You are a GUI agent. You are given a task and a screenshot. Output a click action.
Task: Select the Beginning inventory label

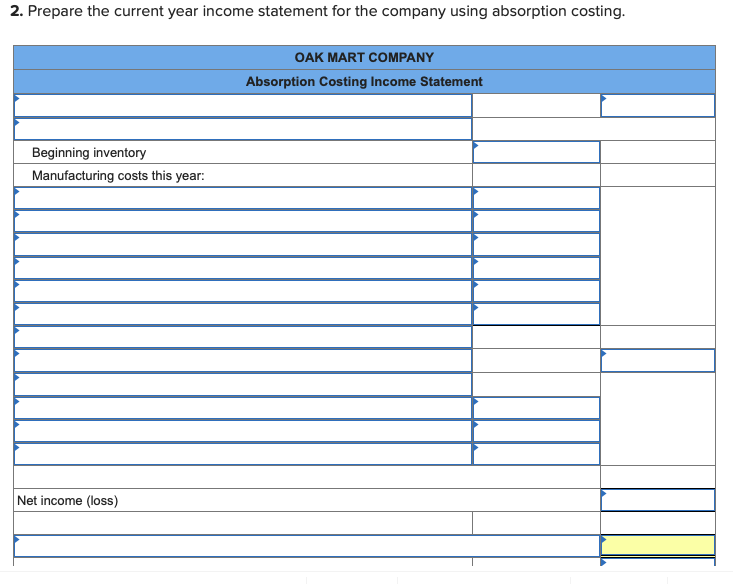coord(89,152)
